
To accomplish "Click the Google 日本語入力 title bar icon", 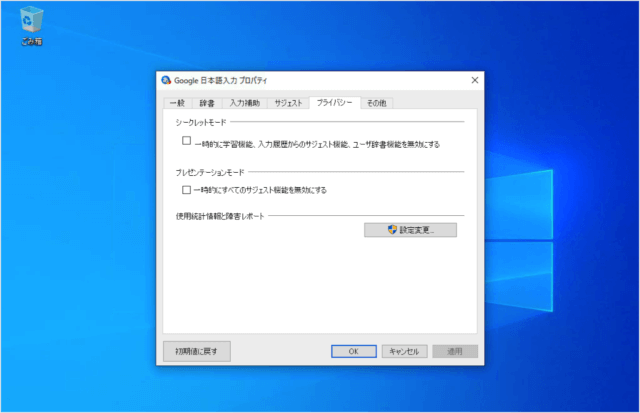I will coord(166,80).
